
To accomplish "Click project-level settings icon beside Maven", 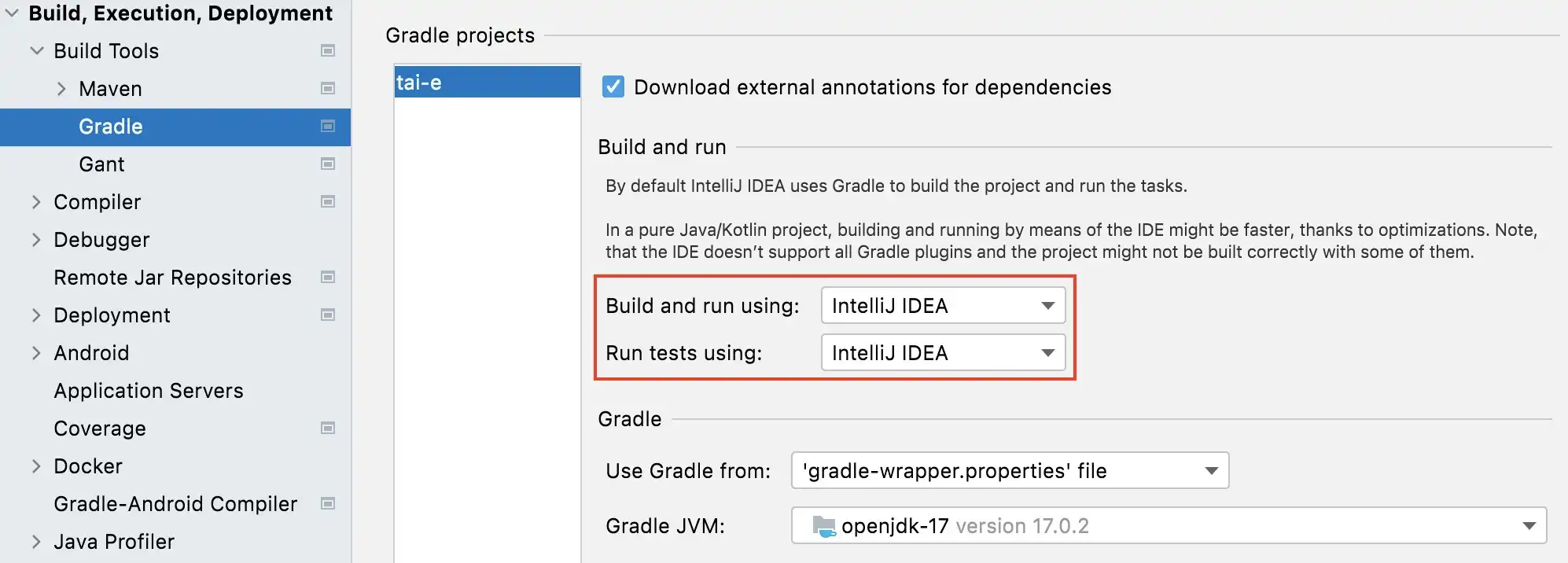I will [x=328, y=89].
